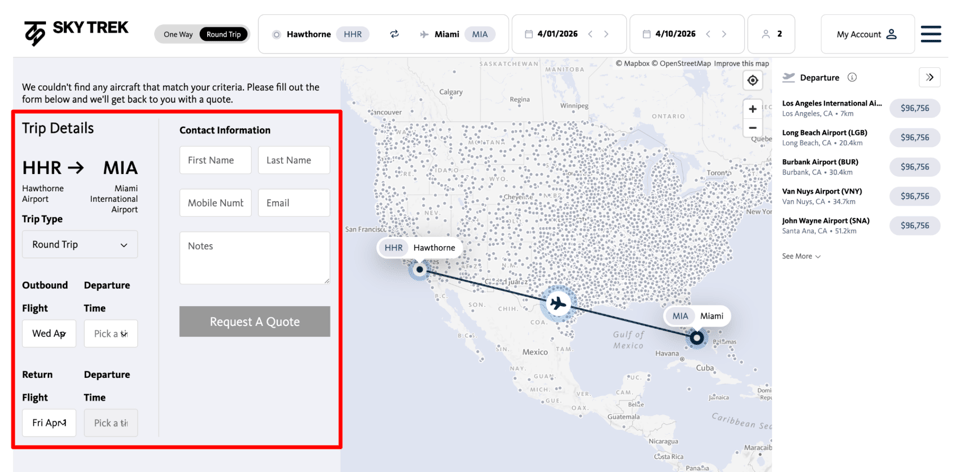Click the First Name input field
Viewport: 960px width, 472px height.
point(215,160)
